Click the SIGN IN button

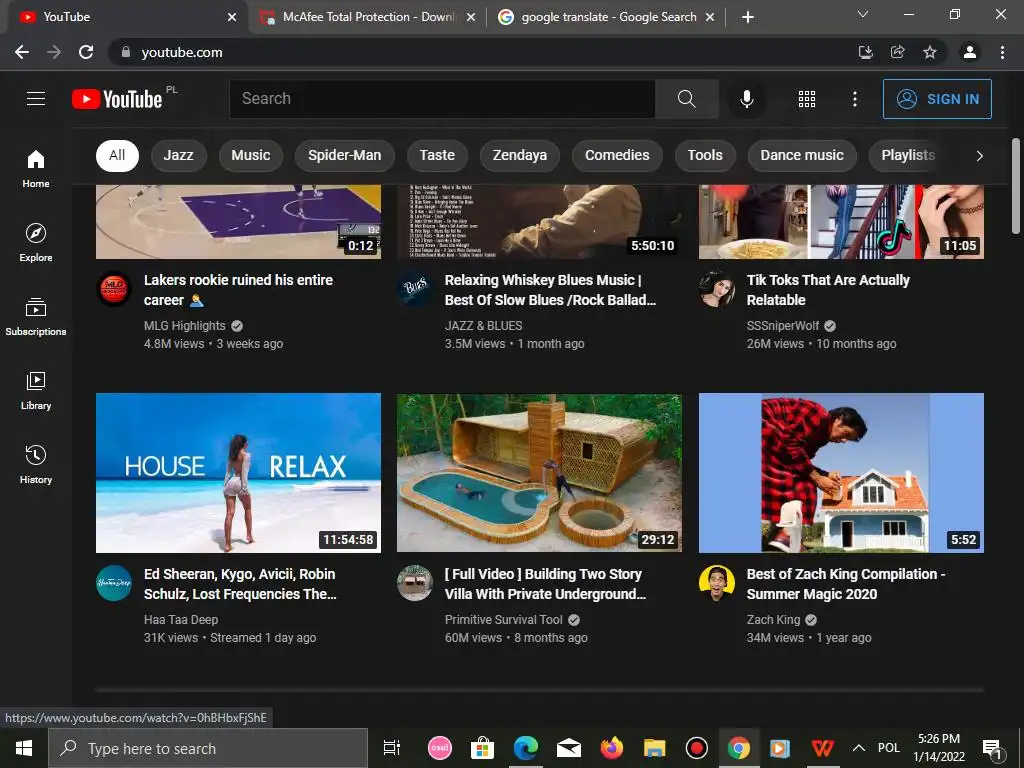pyautogui.click(x=937, y=99)
